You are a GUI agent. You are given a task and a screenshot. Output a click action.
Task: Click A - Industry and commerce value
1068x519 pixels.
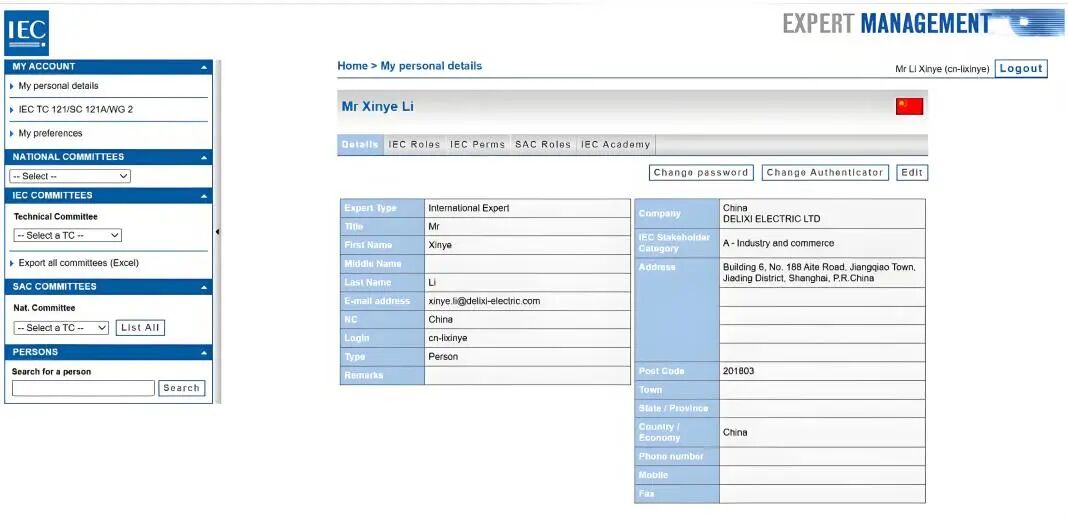779,243
